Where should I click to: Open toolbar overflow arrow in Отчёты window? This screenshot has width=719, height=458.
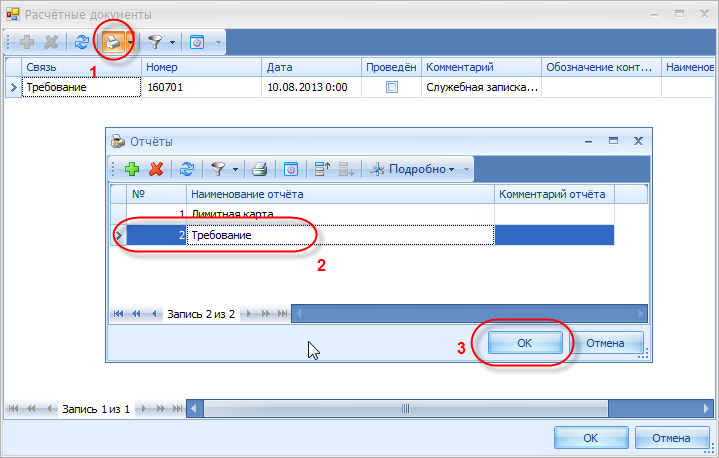click(x=466, y=169)
